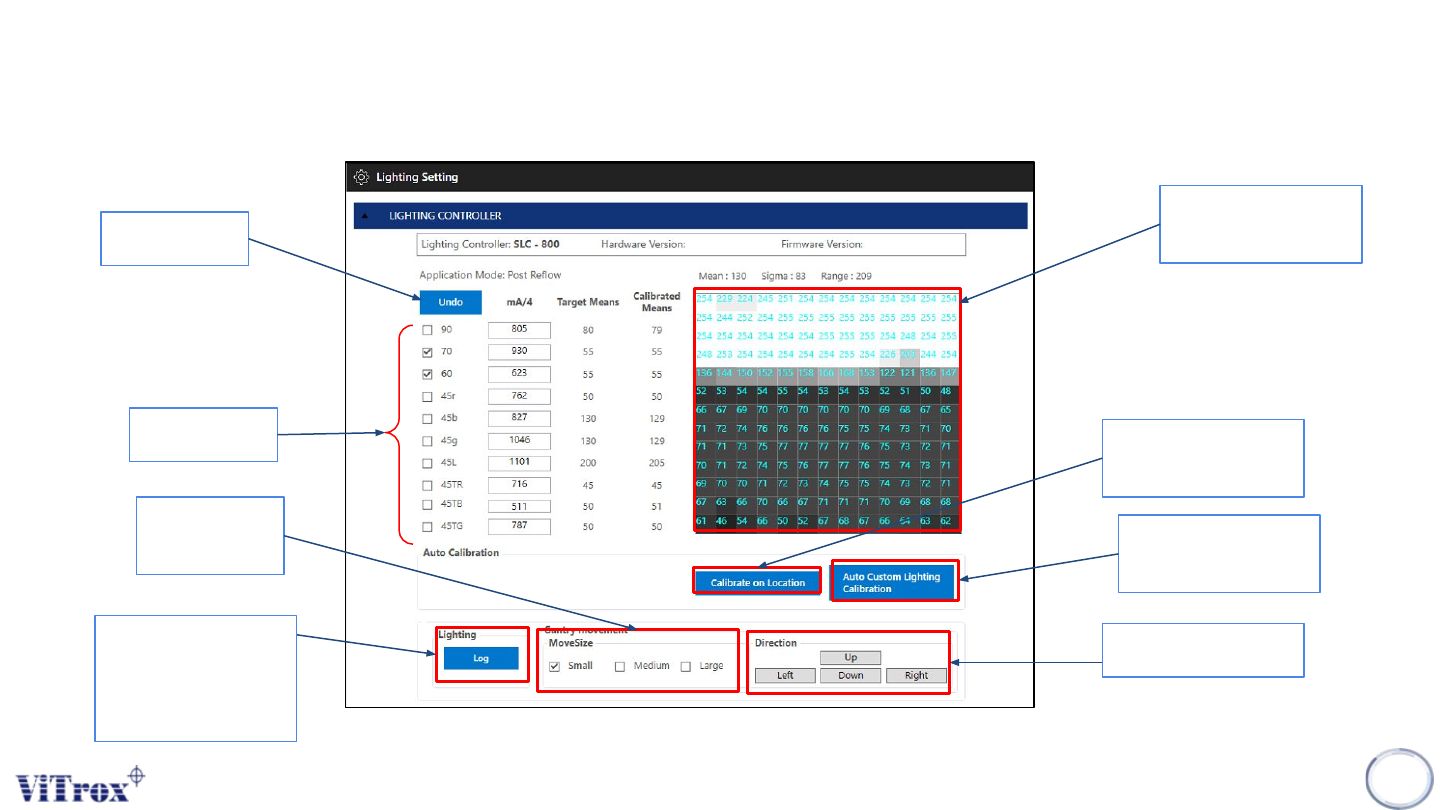Check the 45TB lighting checkbox
The height and width of the screenshot is (810, 1440).
click(x=427, y=504)
